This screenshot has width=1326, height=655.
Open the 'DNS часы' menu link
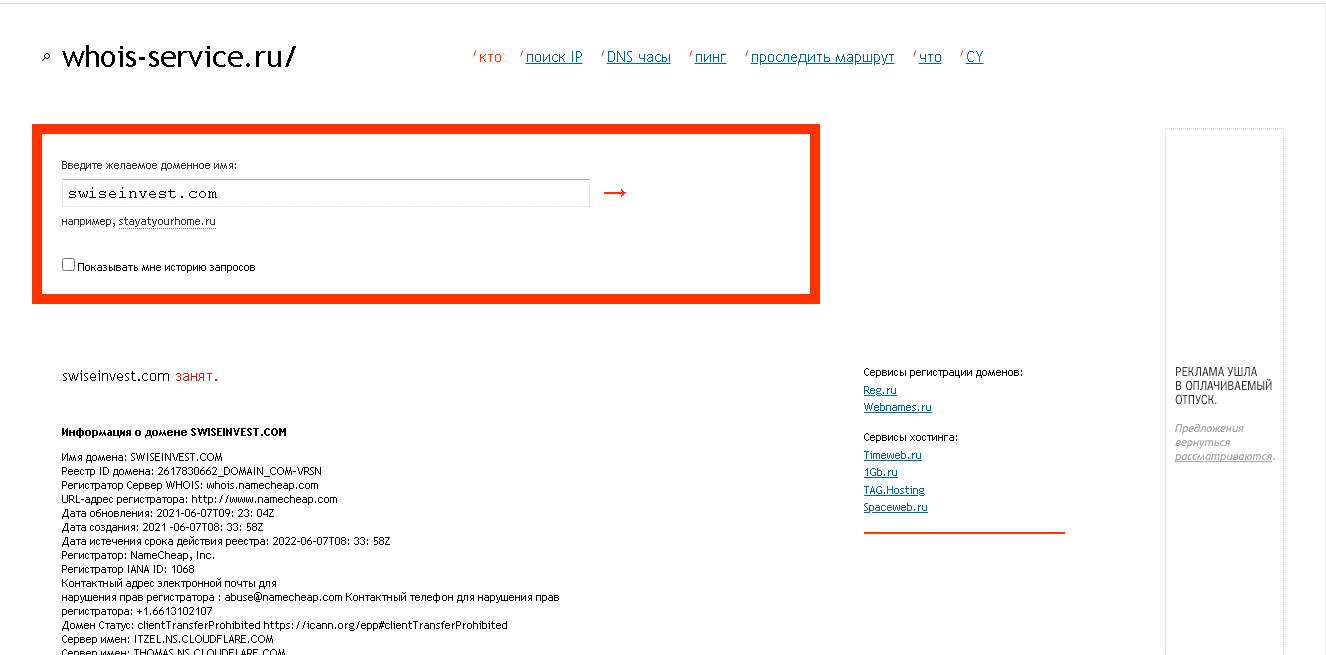pos(638,58)
